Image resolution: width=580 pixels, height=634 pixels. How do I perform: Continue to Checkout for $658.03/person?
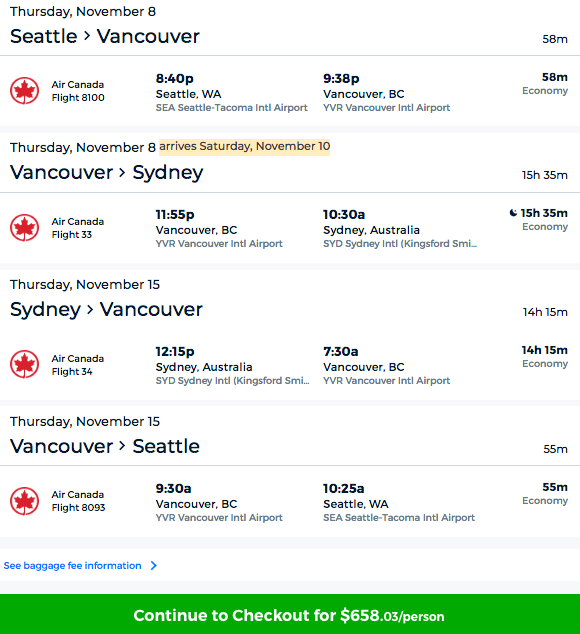(x=290, y=614)
